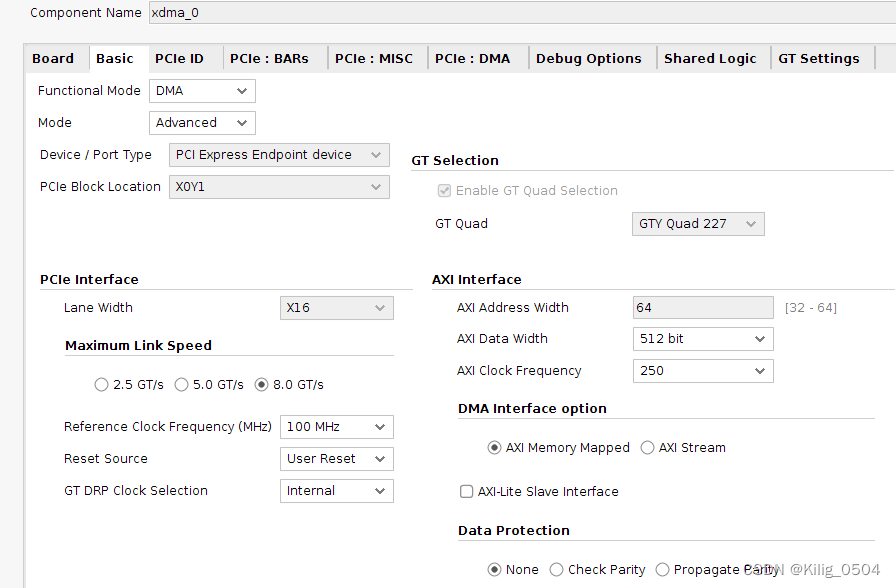Image resolution: width=896 pixels, height=588 pixels.
Task: Choose AXI Stream interface option
Action: click(647, 447)
